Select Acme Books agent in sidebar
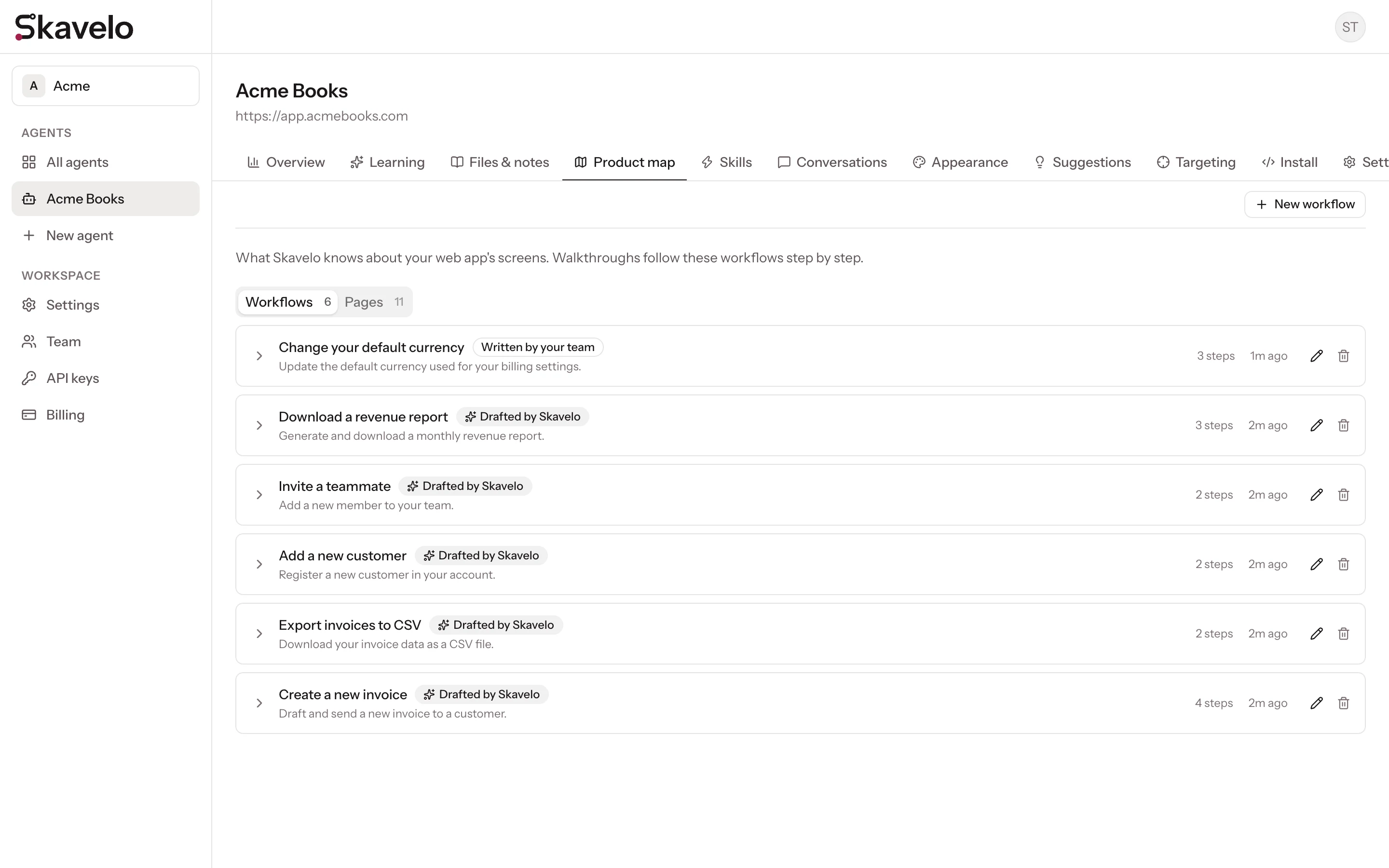Viewport: 1389px width, 868px height. click(106, 199)
